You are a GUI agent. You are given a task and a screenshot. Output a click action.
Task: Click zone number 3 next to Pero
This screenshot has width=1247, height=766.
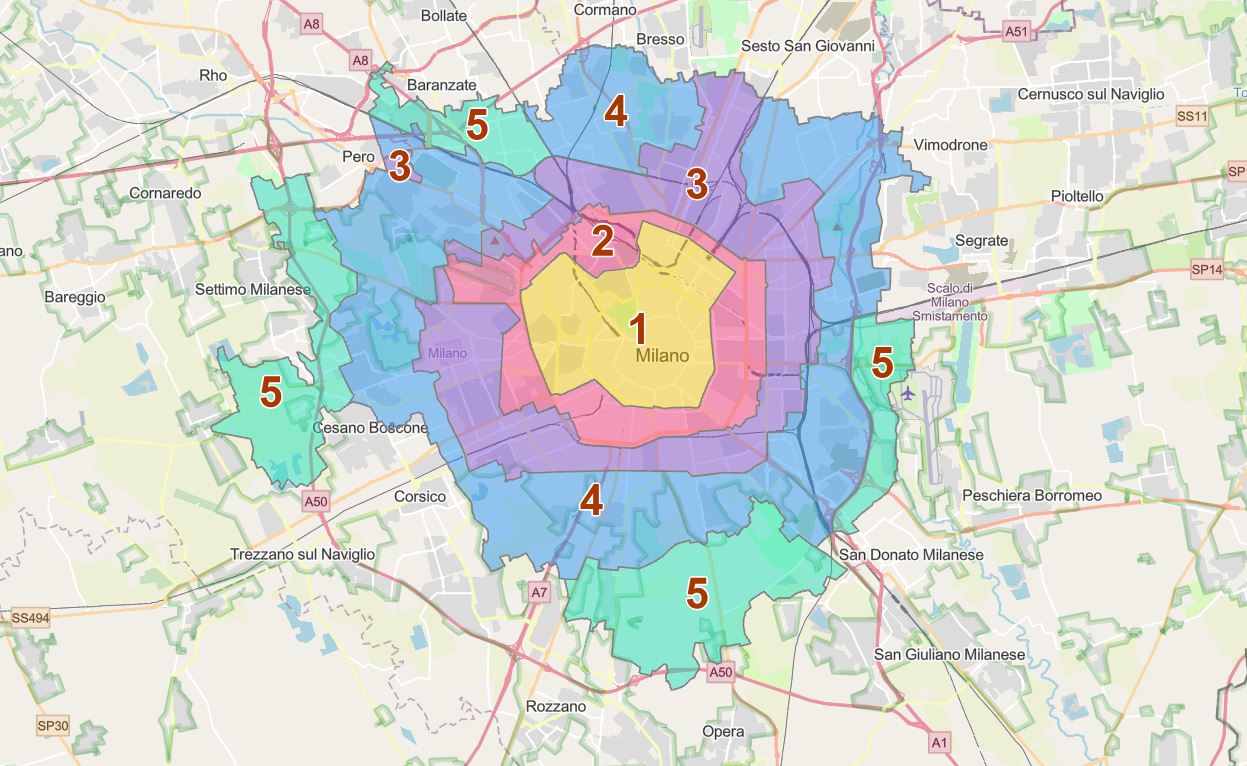point(400,166)
